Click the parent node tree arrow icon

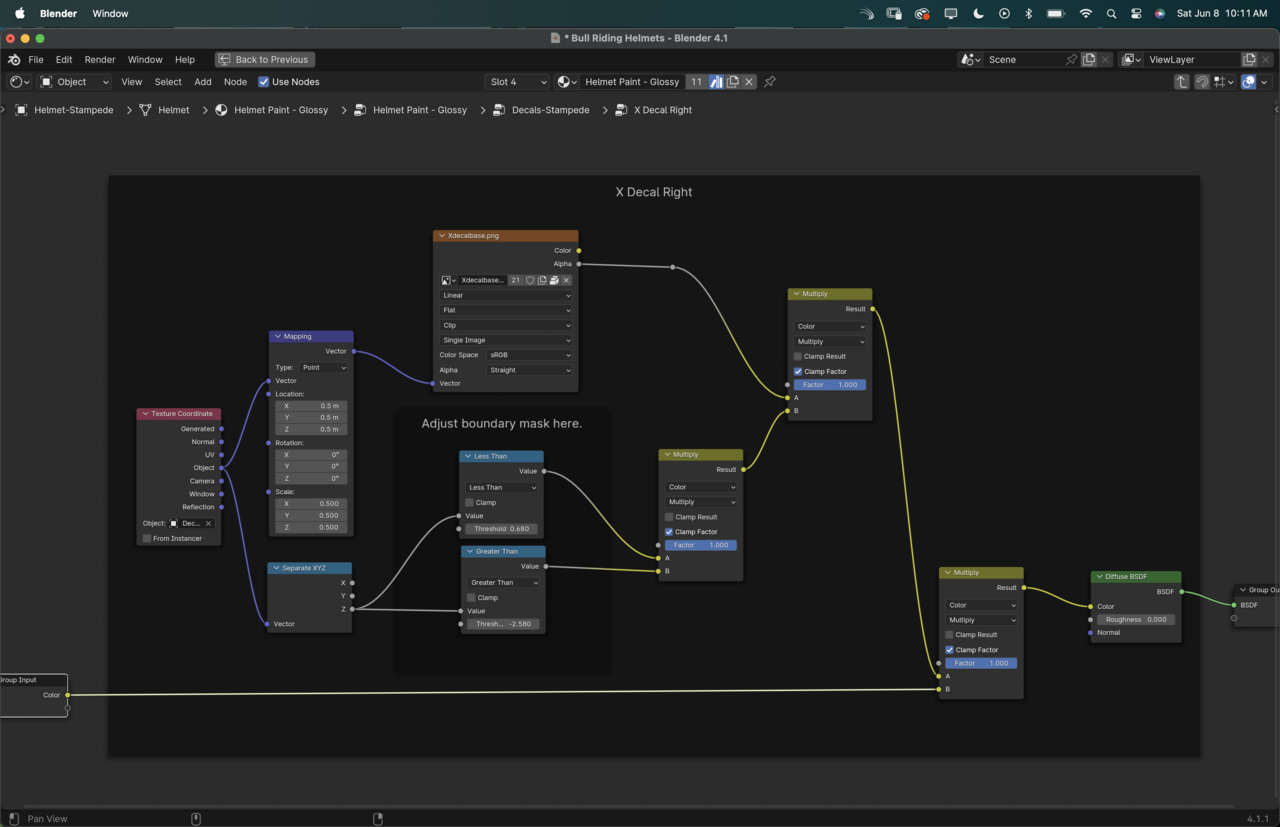pos(1182,82)
